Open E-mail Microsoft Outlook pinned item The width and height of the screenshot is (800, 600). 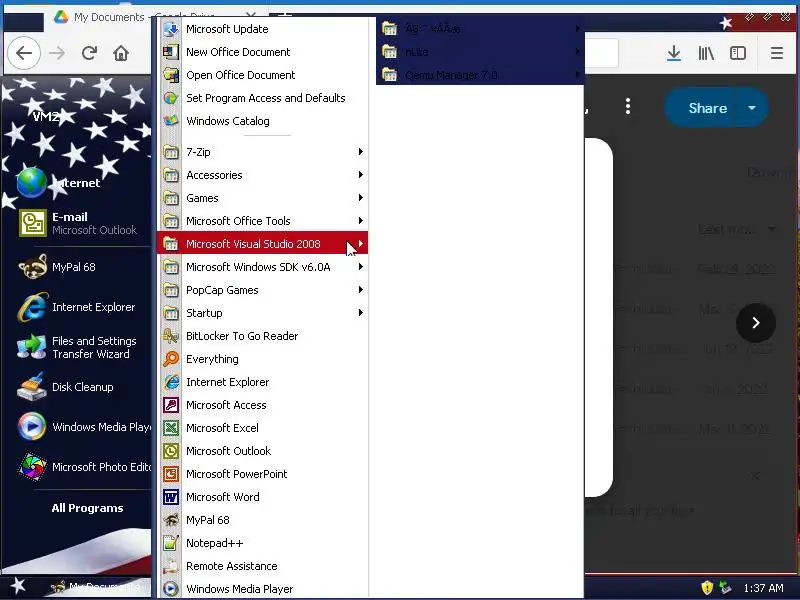tap(82, 223)
